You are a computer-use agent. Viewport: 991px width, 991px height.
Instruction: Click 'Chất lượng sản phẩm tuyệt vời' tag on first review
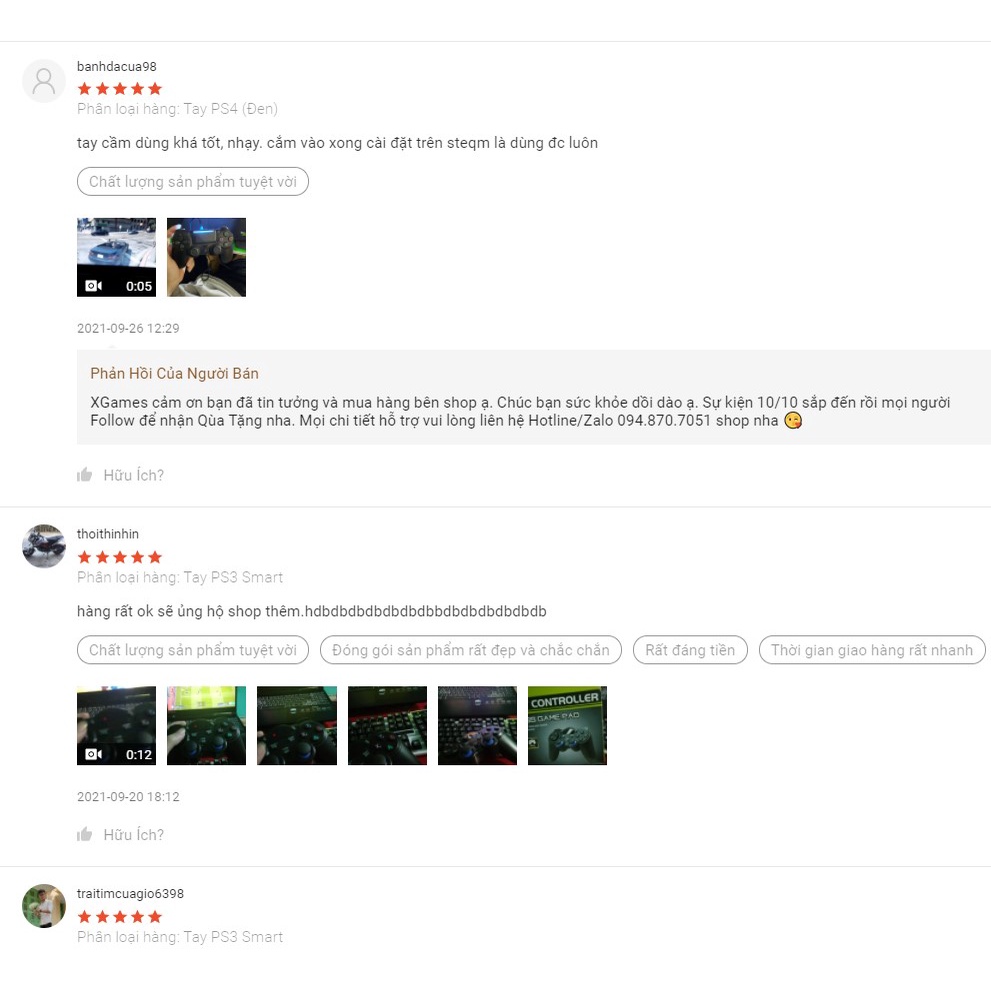click(x=193, y=181)
